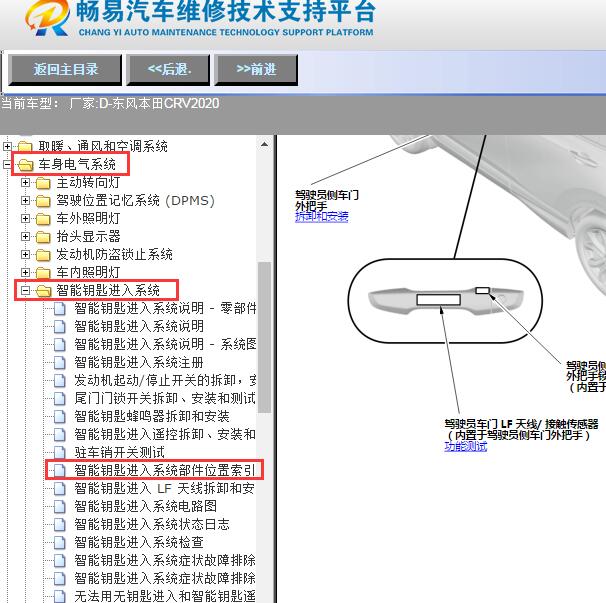The height and width of the screenshot is (603, 606).
Task: Click the tree scrollbar up arrow
Action: click(264, 144)
